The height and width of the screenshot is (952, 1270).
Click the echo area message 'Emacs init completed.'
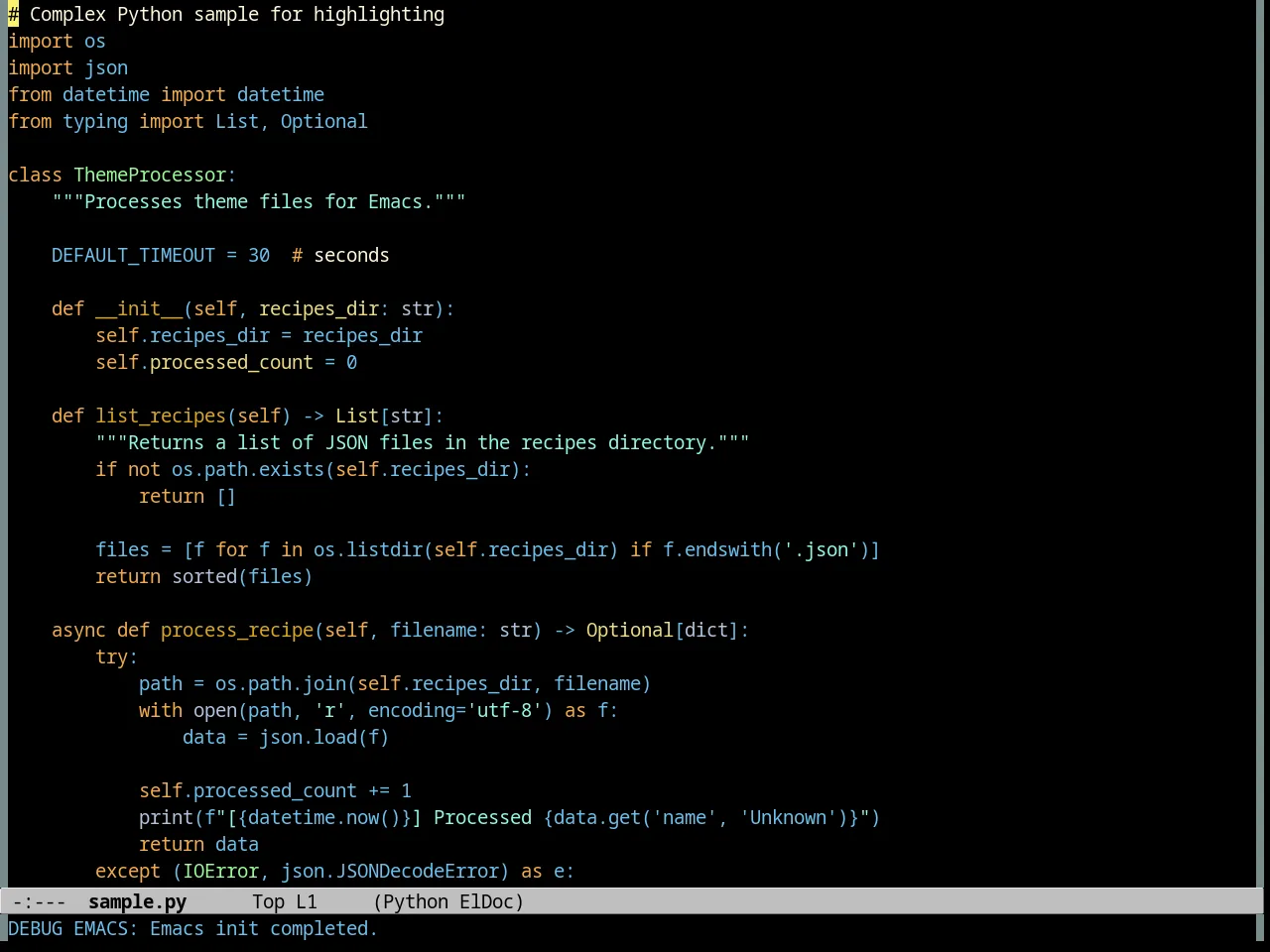[264, 928]
